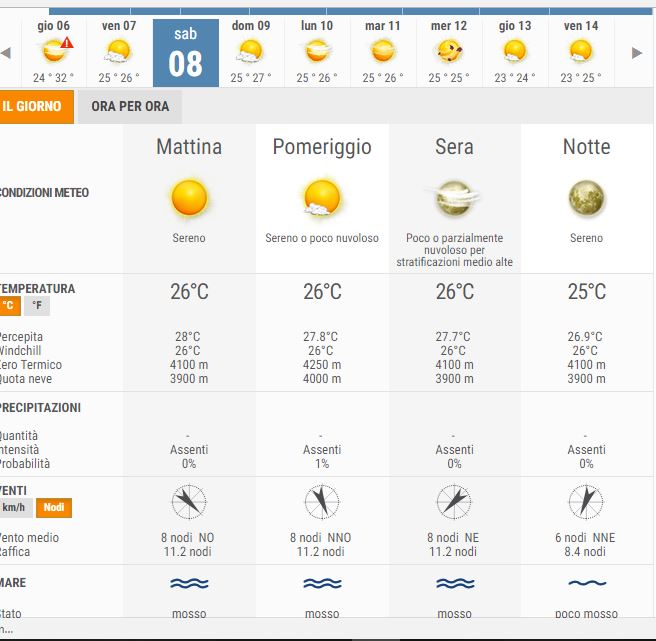Open the ORA PER ORA tab
656x641 pixels.
click(130, 106)
